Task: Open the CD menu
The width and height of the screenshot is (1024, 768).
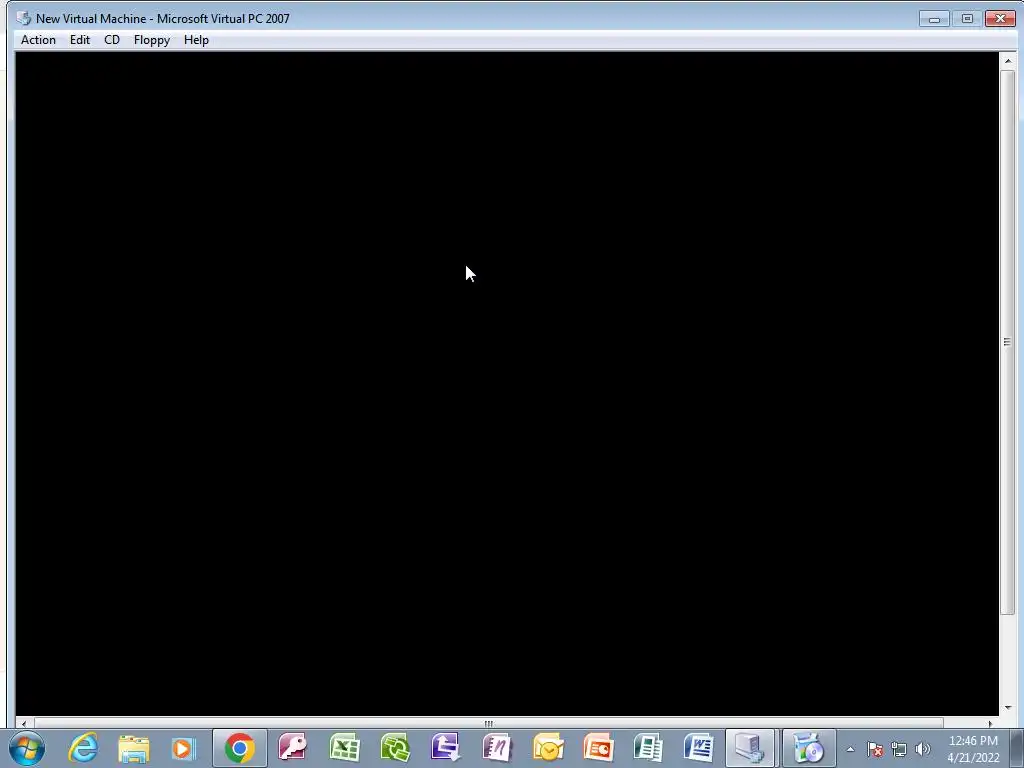Action: 112,40
